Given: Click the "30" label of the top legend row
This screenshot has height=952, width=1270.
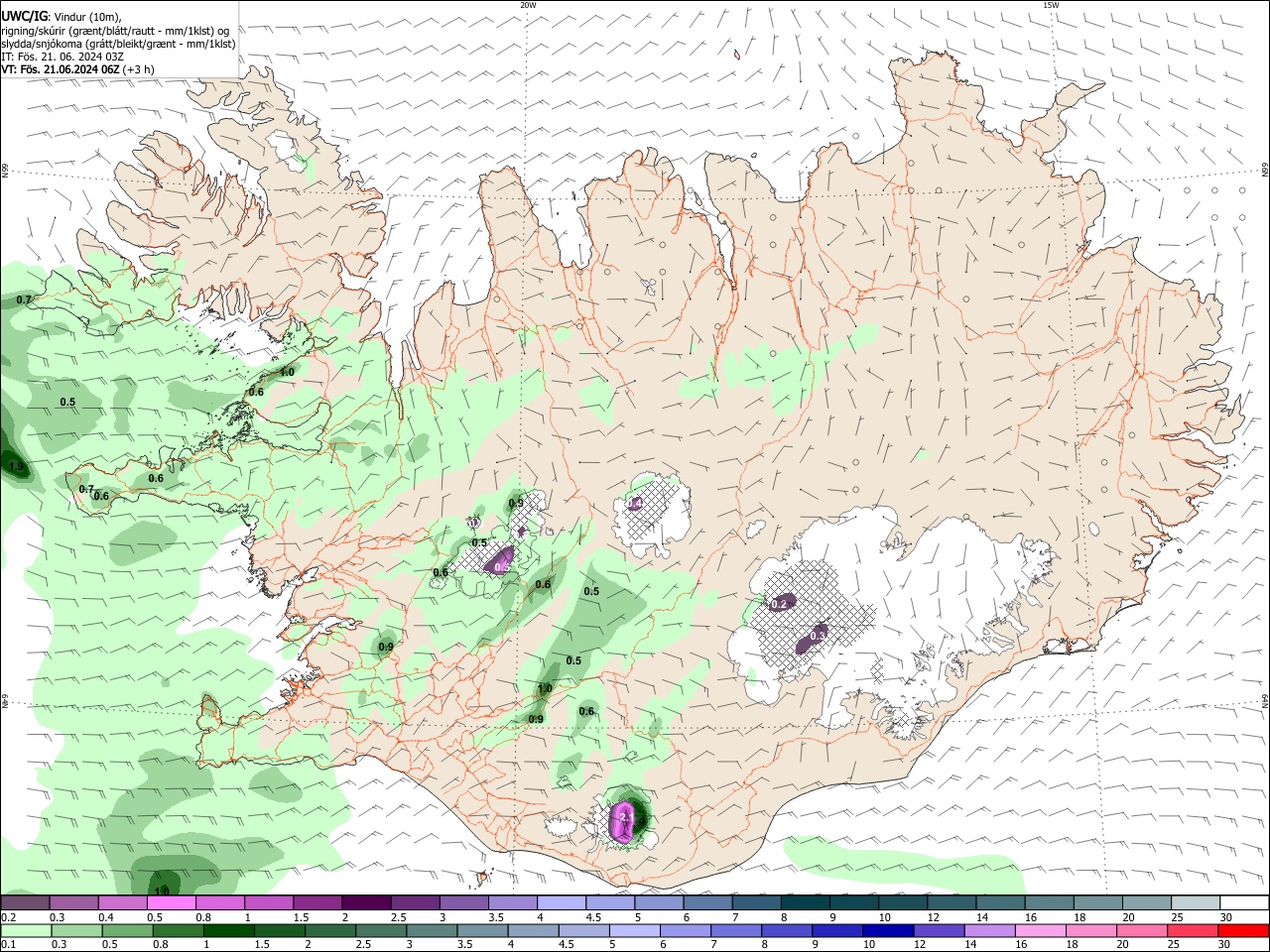Looking at the screenshot, I should 1225,917.
